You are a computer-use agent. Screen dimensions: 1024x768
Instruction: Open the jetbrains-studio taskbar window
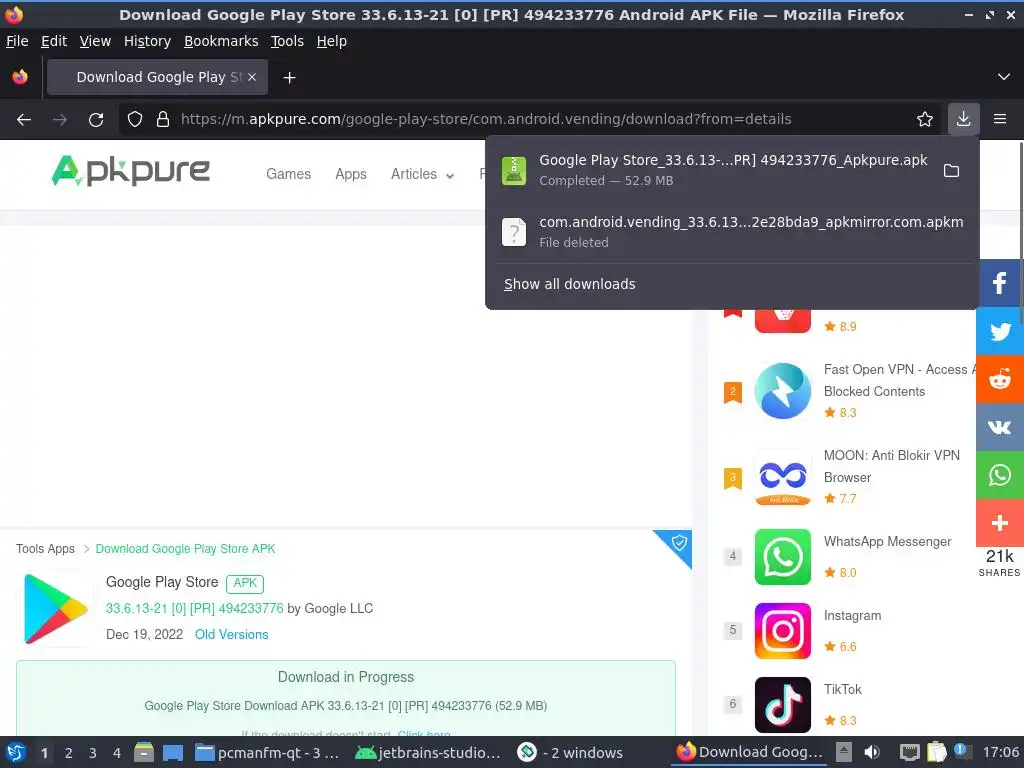click(x=428, y=753)
